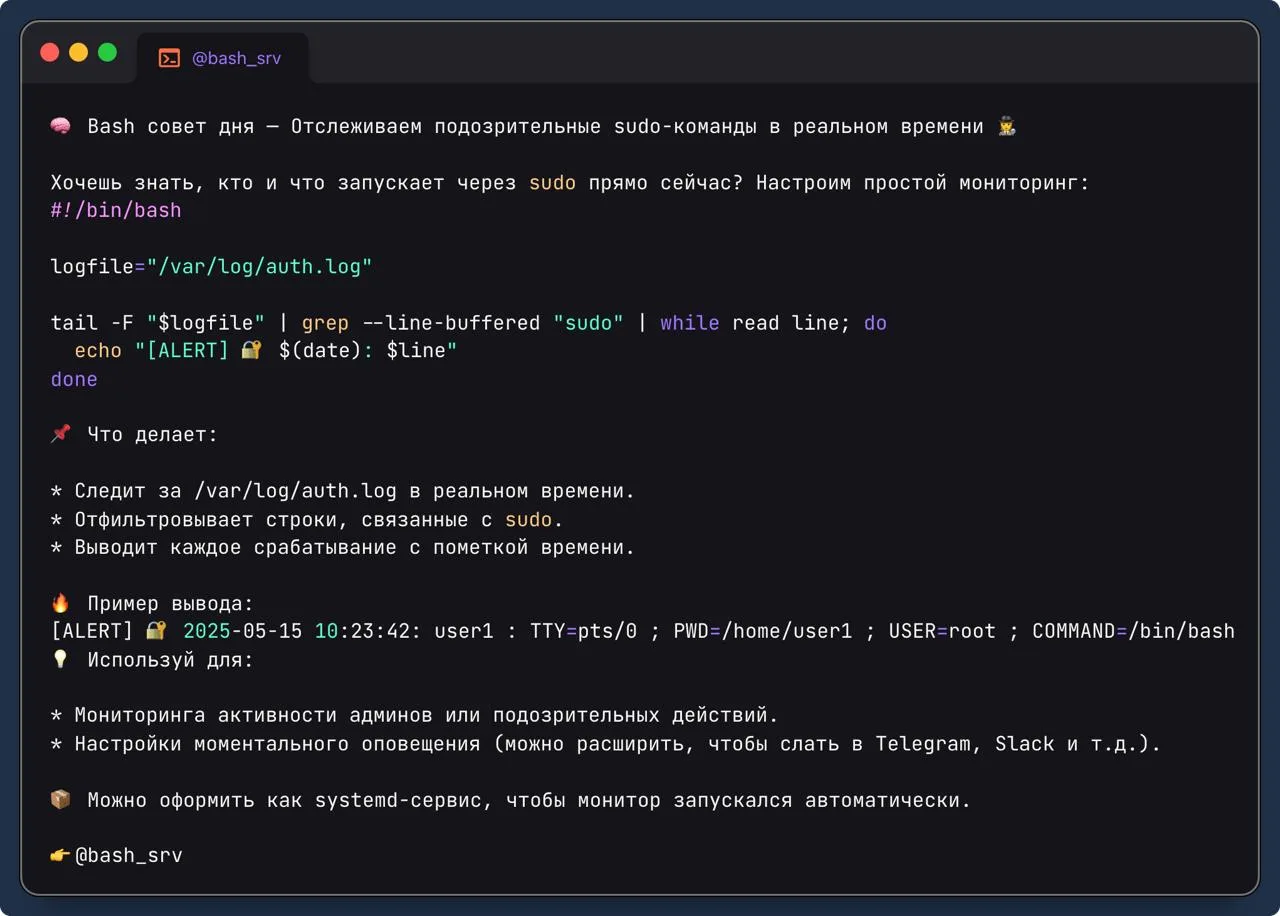Click the "/var/log/auth.log" string in the script
The image size is (1280, 916).
coord(260,267)
